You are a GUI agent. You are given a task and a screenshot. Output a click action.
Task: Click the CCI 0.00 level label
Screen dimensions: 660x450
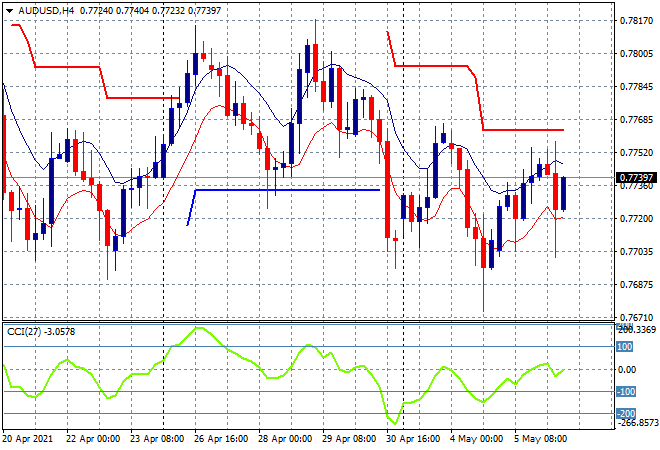[627, 370]
